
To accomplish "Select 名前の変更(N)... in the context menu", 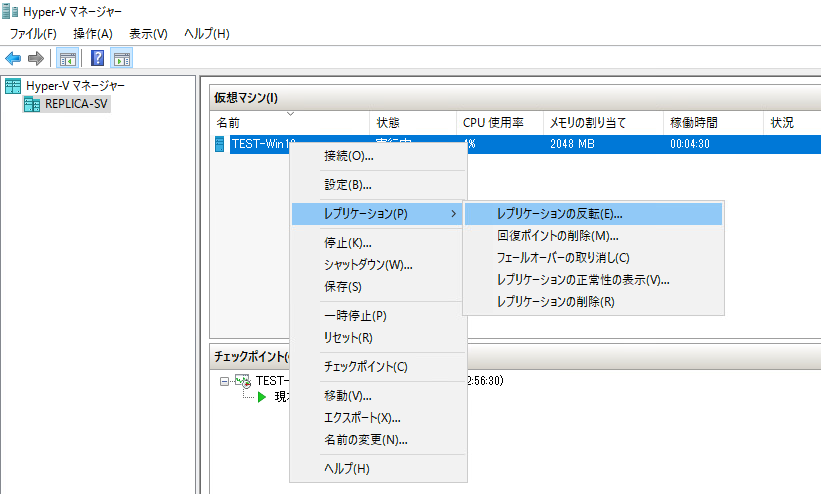I will coord(378,440).
